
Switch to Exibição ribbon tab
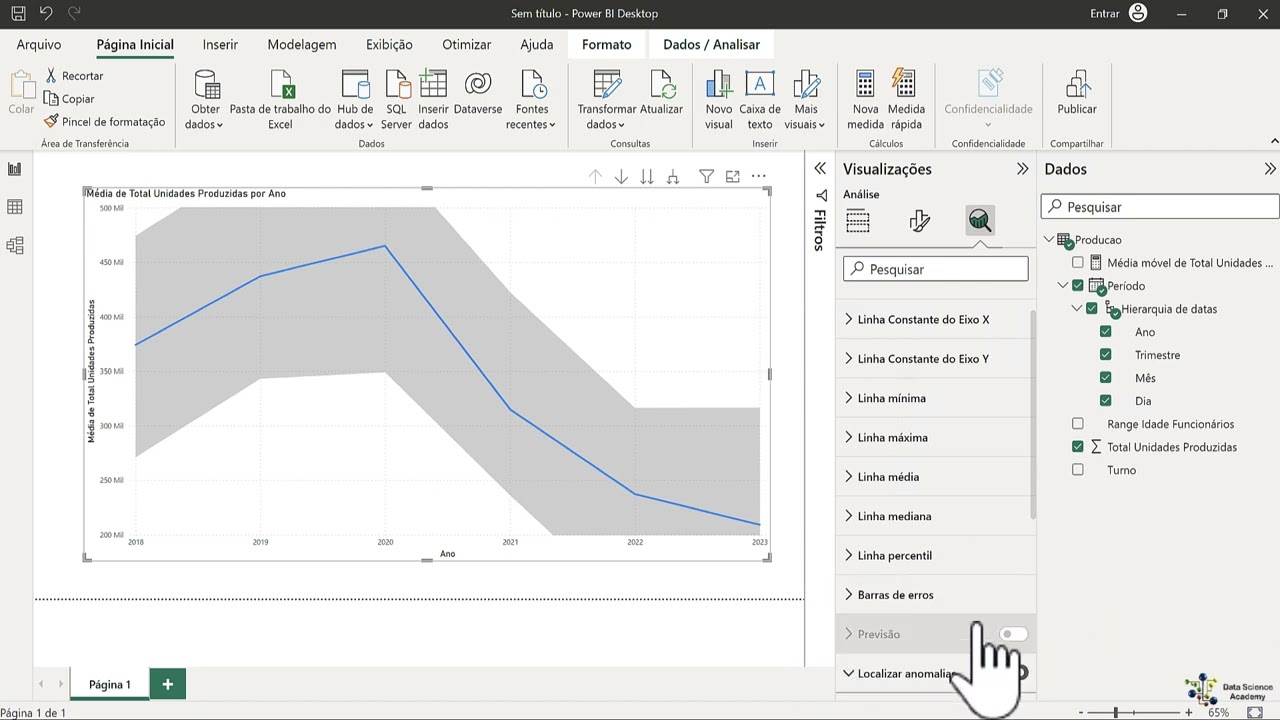[389, 45]
